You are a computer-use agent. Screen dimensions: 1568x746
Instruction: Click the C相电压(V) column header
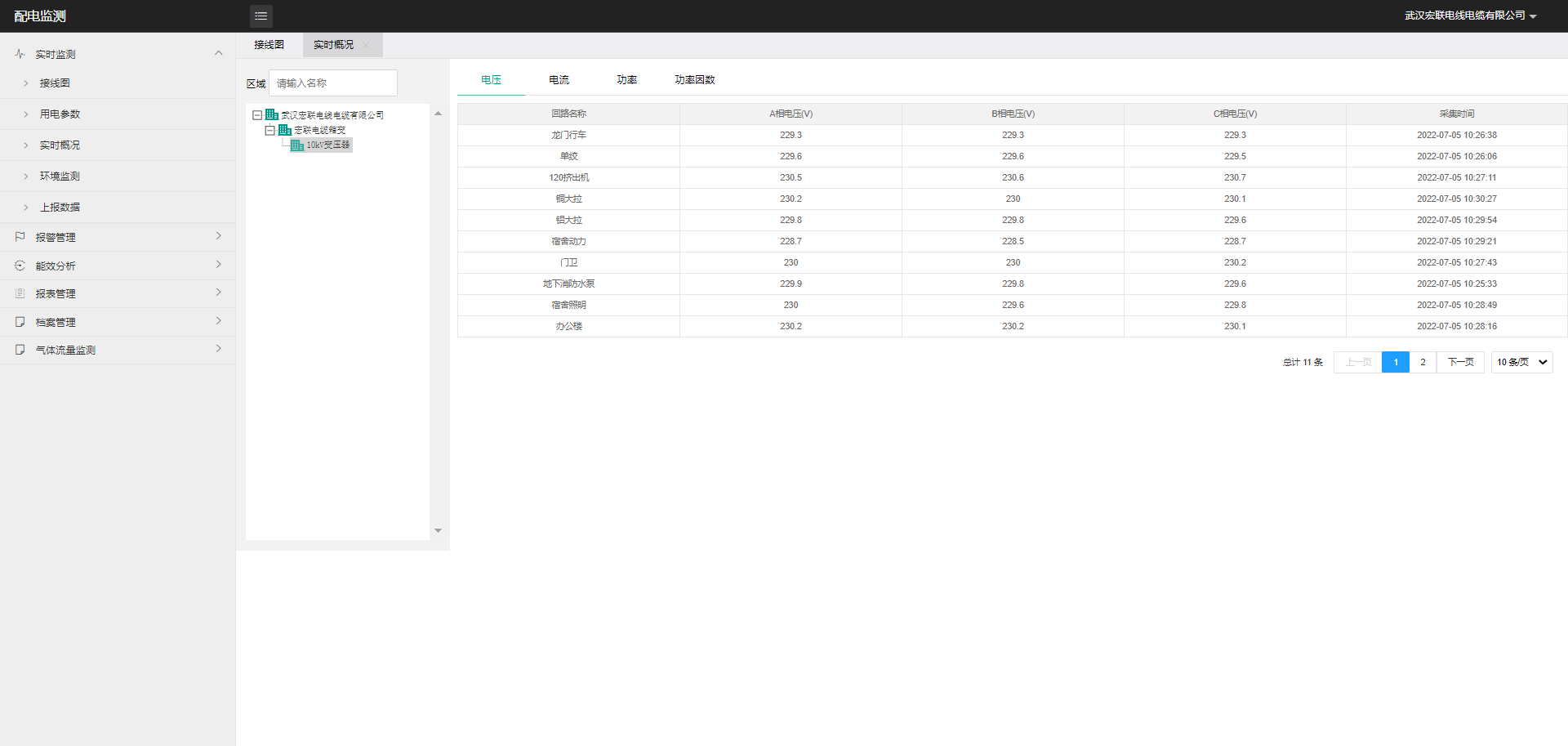(1235, 114)
